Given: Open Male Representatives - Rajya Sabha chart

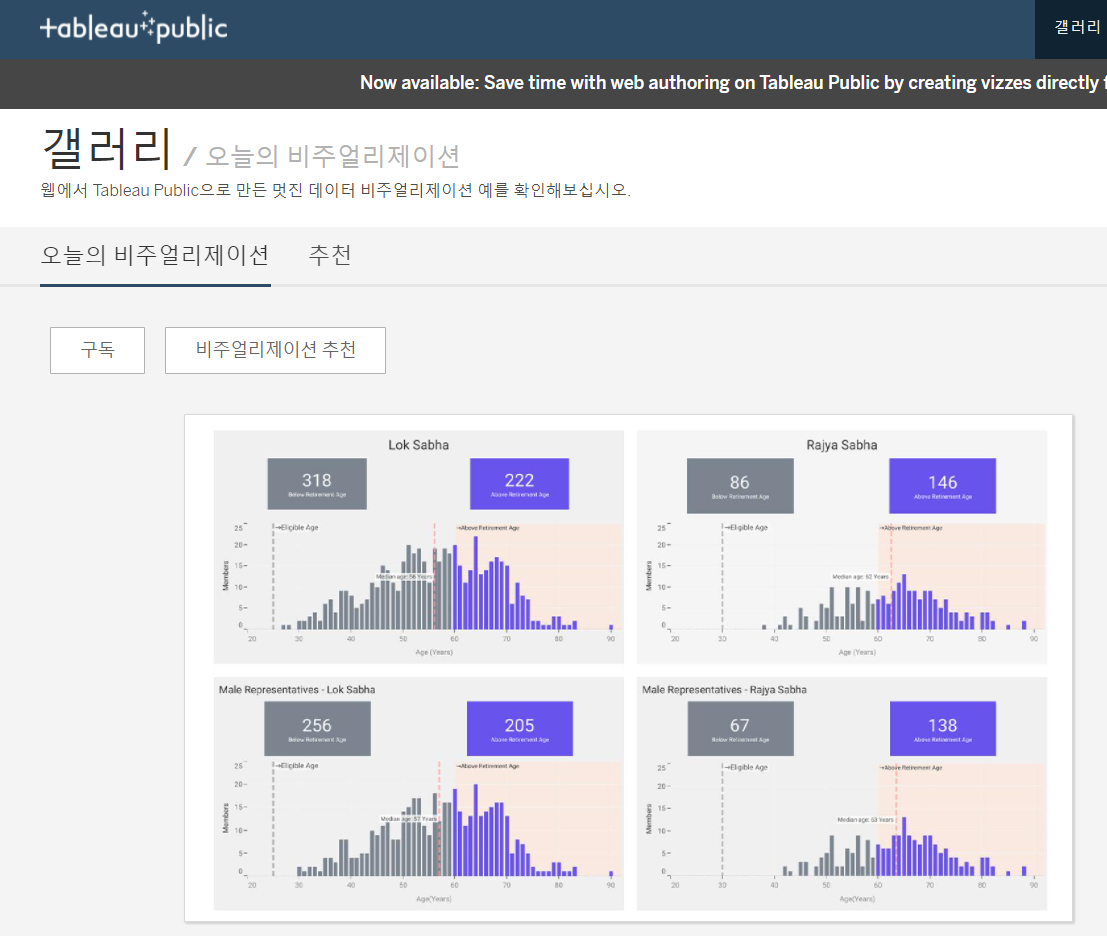Looking at the screenshot, I should coord(842,793).
